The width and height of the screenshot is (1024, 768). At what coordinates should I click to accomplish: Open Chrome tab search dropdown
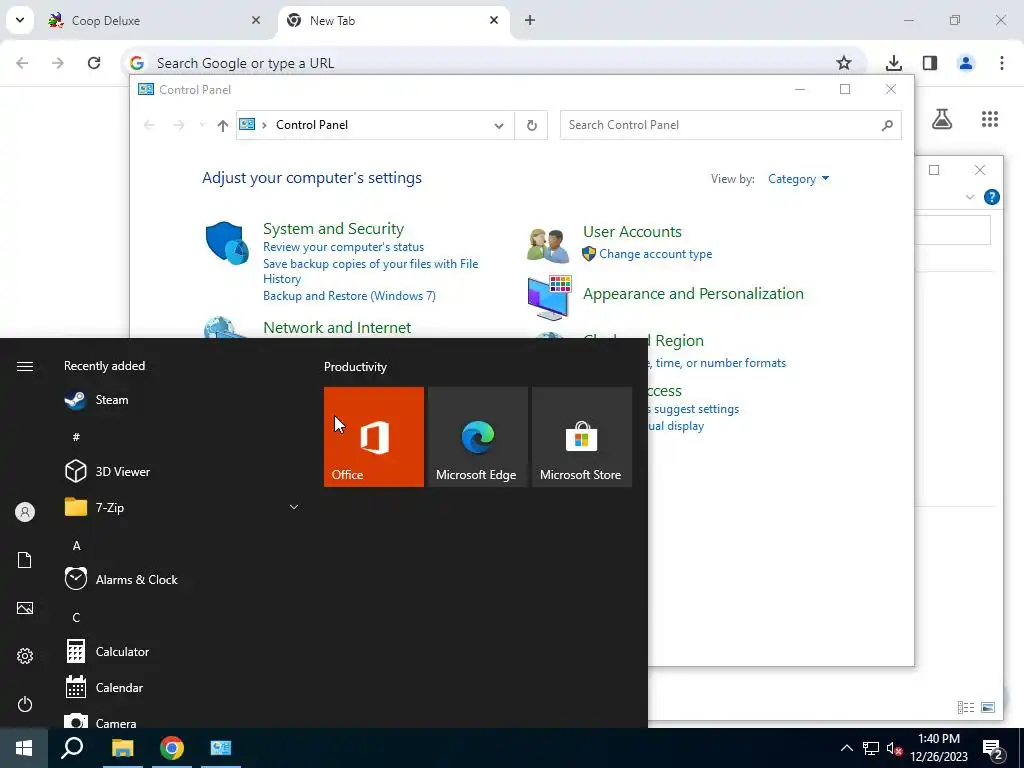click(20, 20)
